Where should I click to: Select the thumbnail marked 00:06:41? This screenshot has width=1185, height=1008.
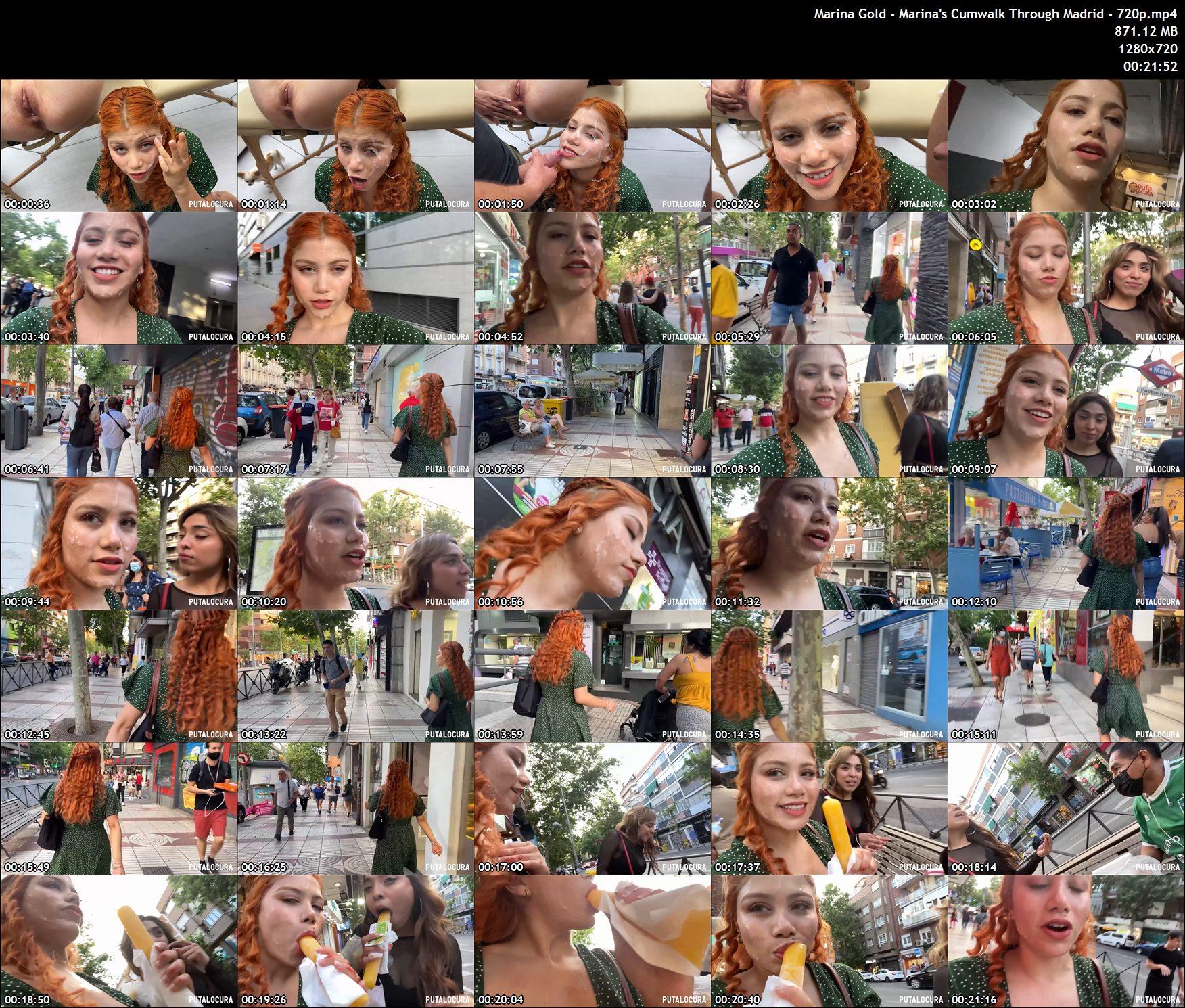click(118, 411)
